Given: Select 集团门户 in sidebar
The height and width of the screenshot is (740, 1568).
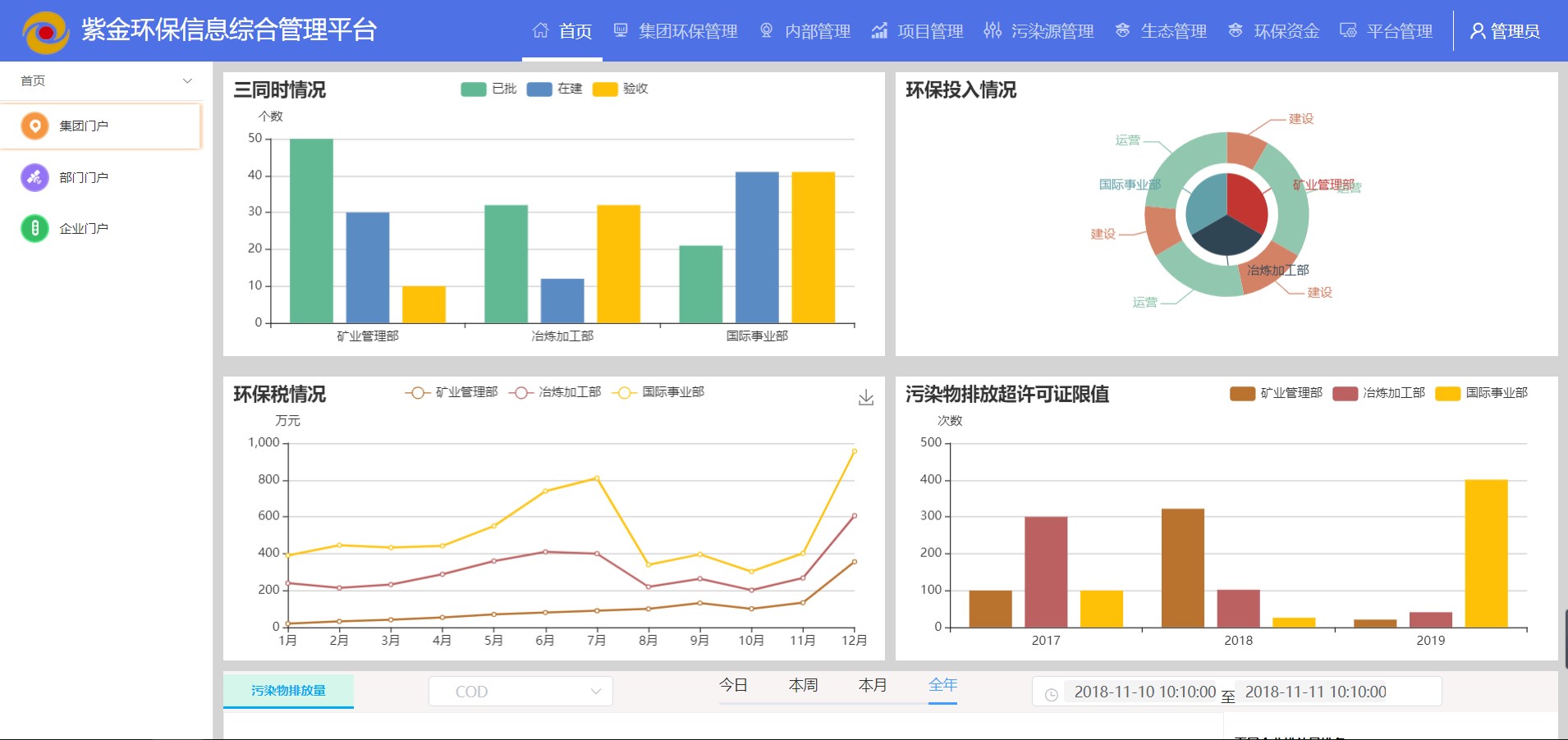Looking at the screenshot, I should tap(100, 126).
